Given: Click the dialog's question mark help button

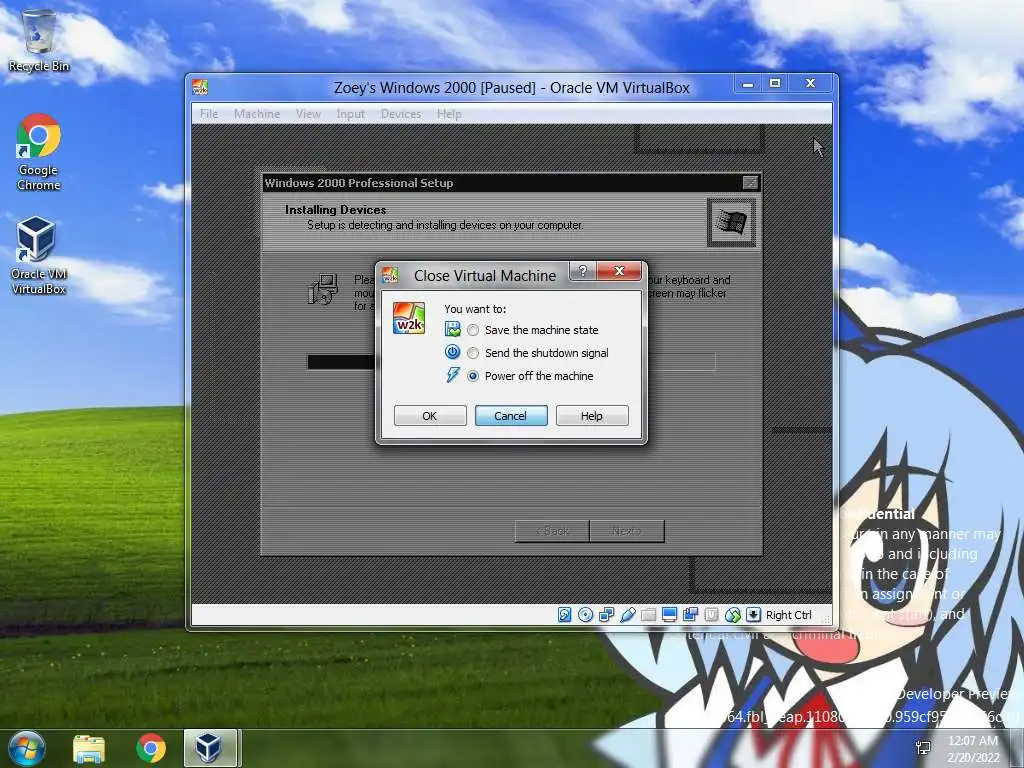Looking at the screenshot, I should point(583,270).
